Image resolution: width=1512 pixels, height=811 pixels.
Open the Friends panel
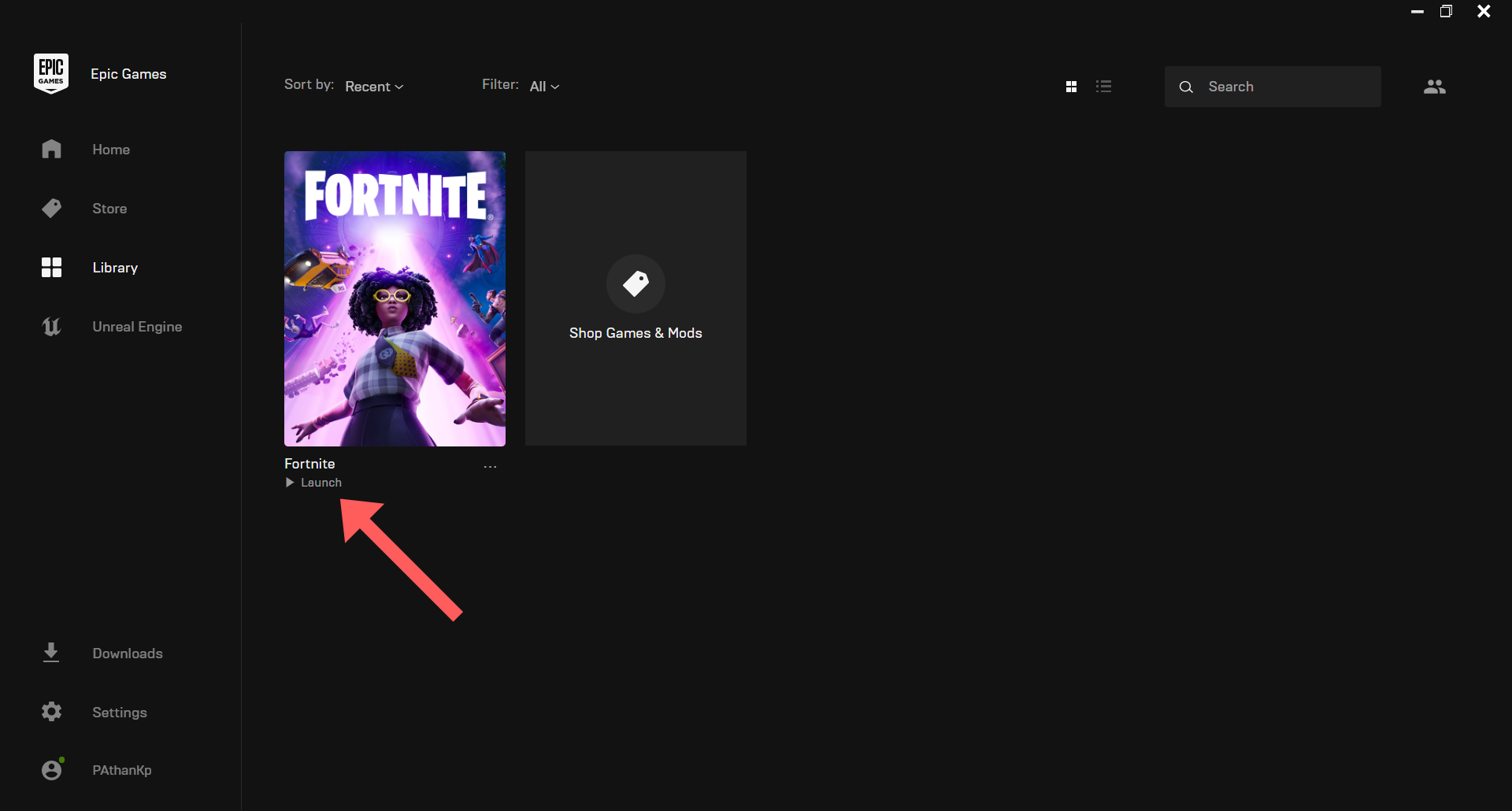pos(1434,87)
